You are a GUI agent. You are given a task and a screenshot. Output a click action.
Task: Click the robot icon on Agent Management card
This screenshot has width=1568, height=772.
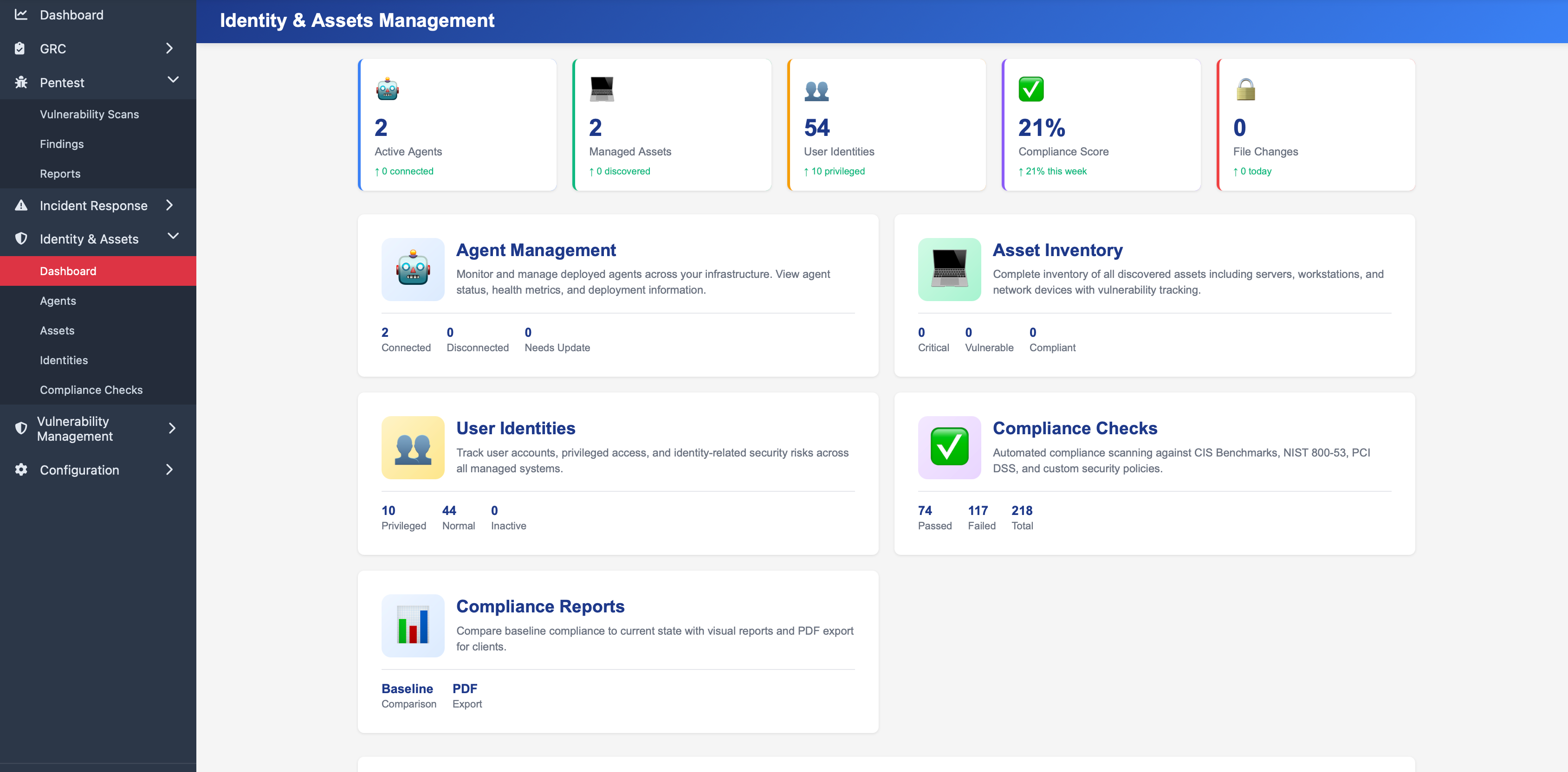413,270
